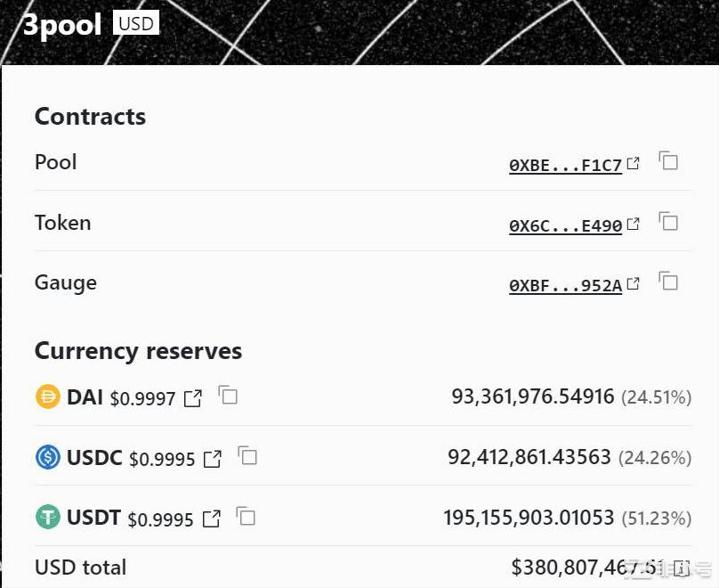The width and height of the screenshot is (719, 588).
Task: Click the DAI reserve balance amount
Action: pos(533,397)
